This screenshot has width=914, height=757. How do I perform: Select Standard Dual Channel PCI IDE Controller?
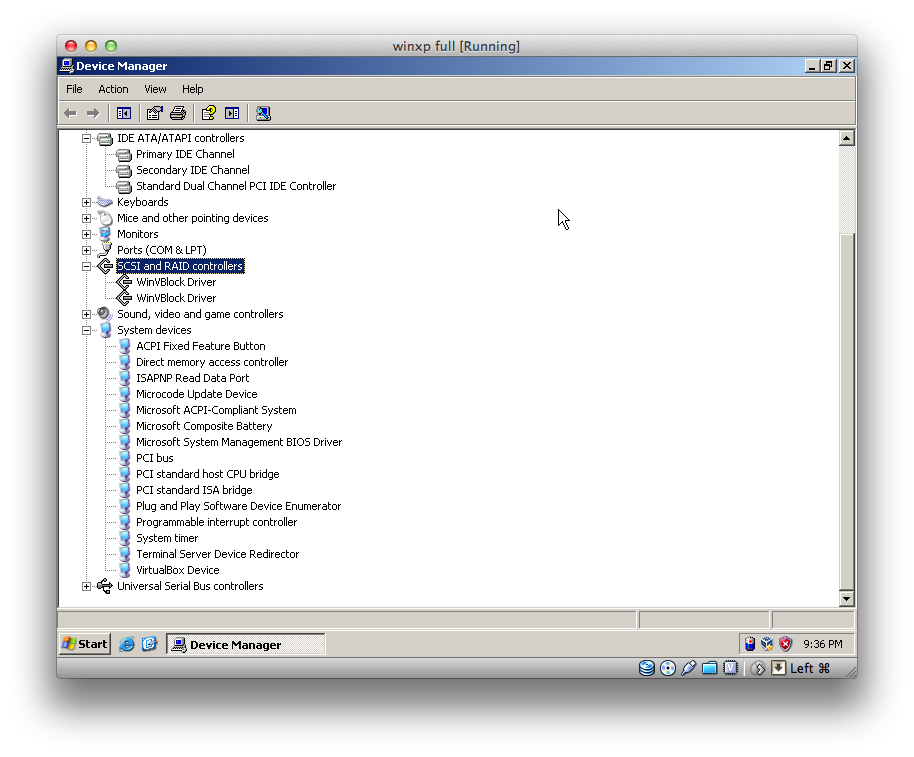[x=236, y=186]
